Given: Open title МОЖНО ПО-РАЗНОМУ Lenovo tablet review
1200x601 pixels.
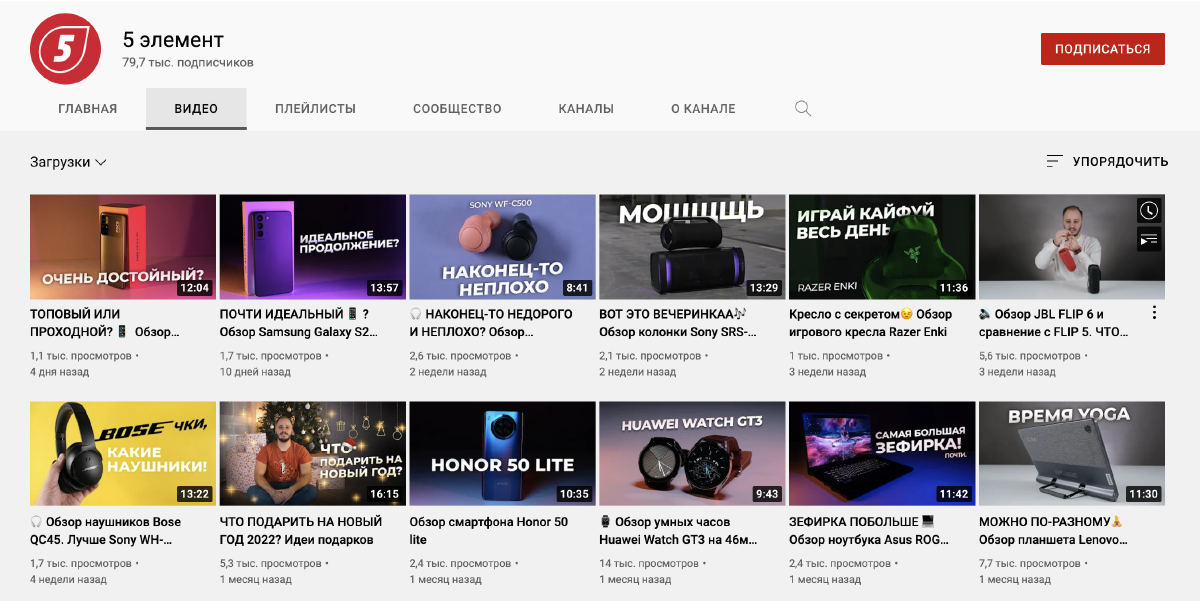Looking at the screenshot, I should click(1052, 531).
